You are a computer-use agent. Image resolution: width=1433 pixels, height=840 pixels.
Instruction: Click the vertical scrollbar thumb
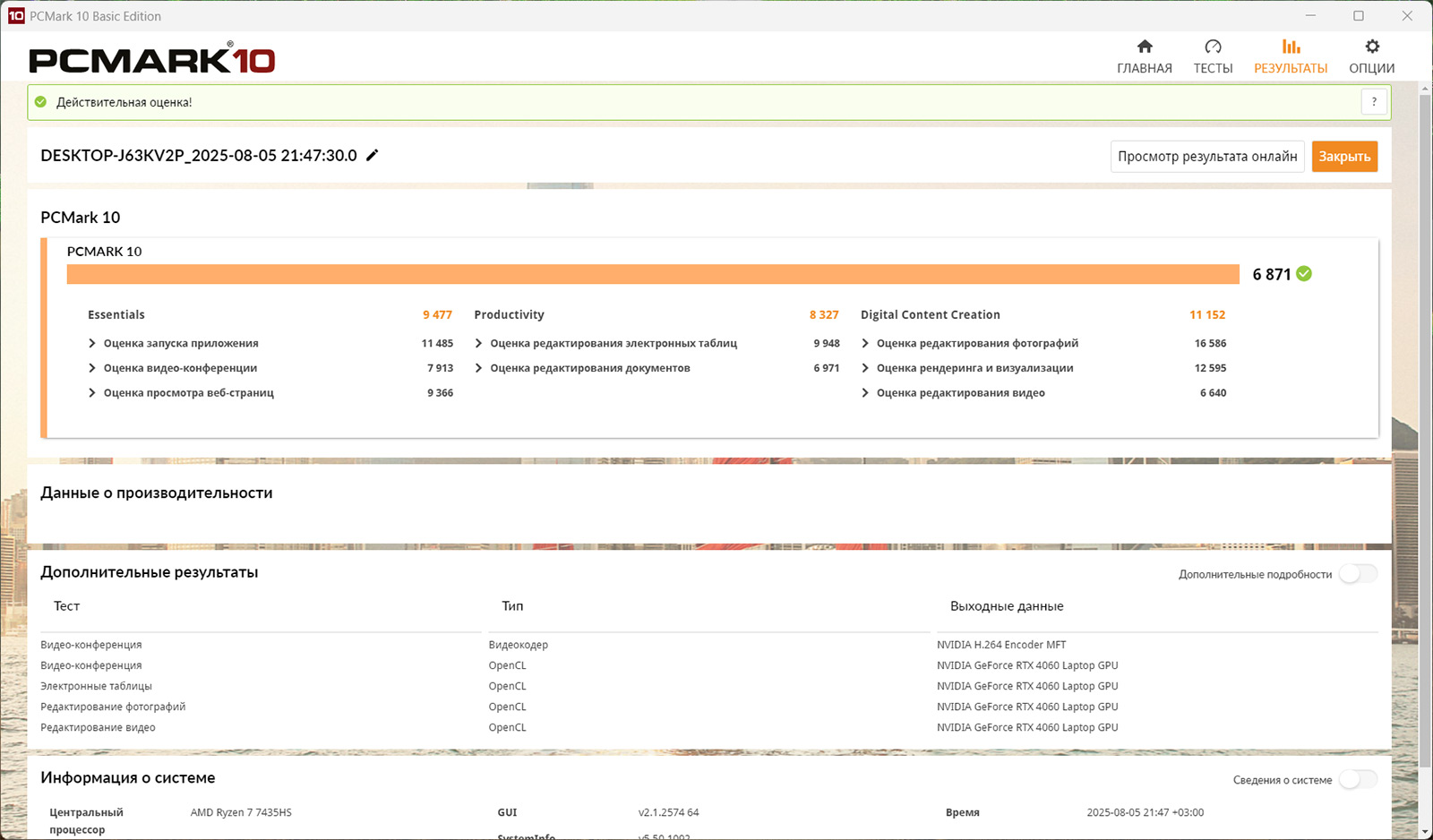pyautogui.click(x=1426, y=430)
